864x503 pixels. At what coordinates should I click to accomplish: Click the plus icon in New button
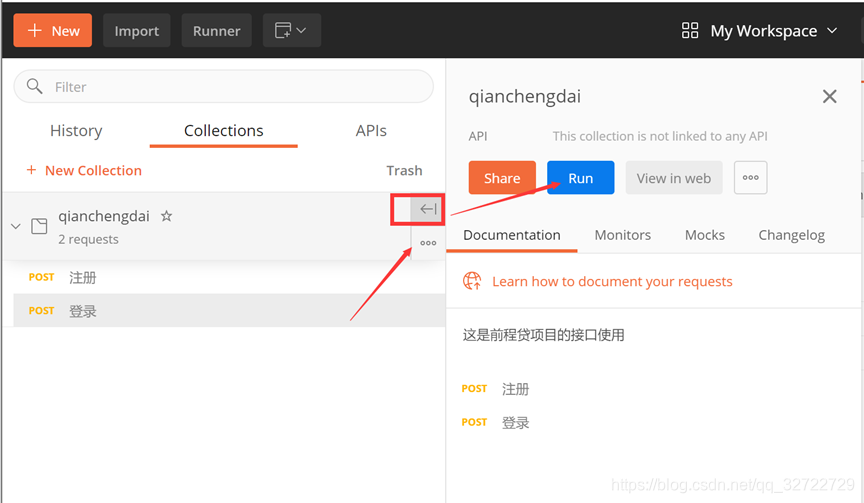34,30
